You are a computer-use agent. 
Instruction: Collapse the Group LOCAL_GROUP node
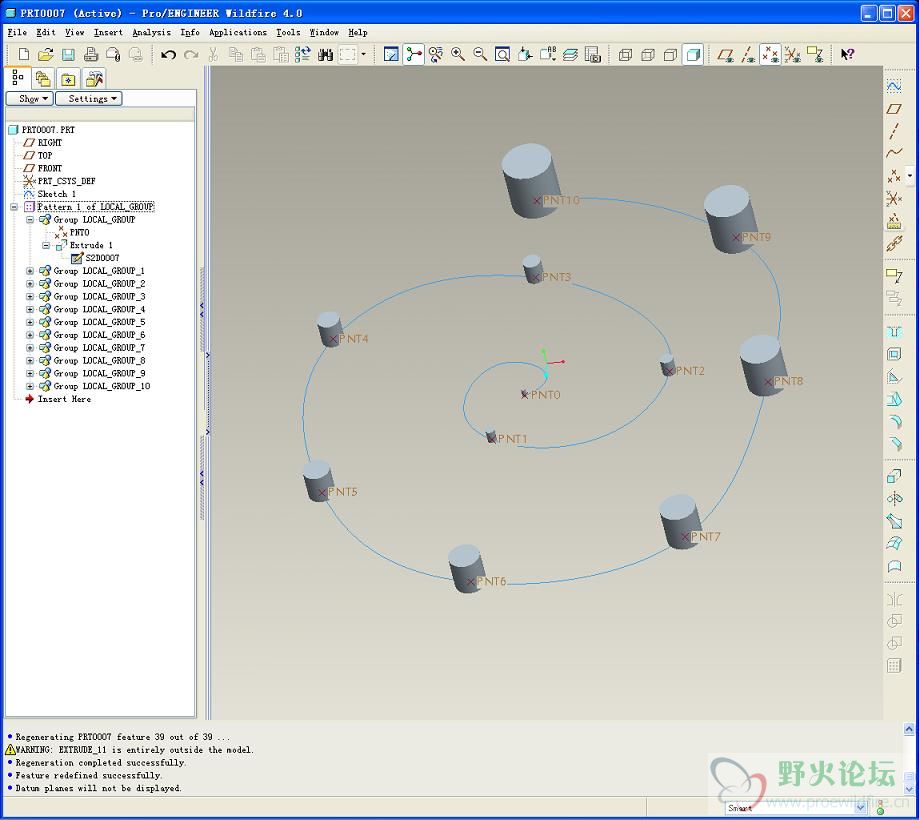pos(30,220)
